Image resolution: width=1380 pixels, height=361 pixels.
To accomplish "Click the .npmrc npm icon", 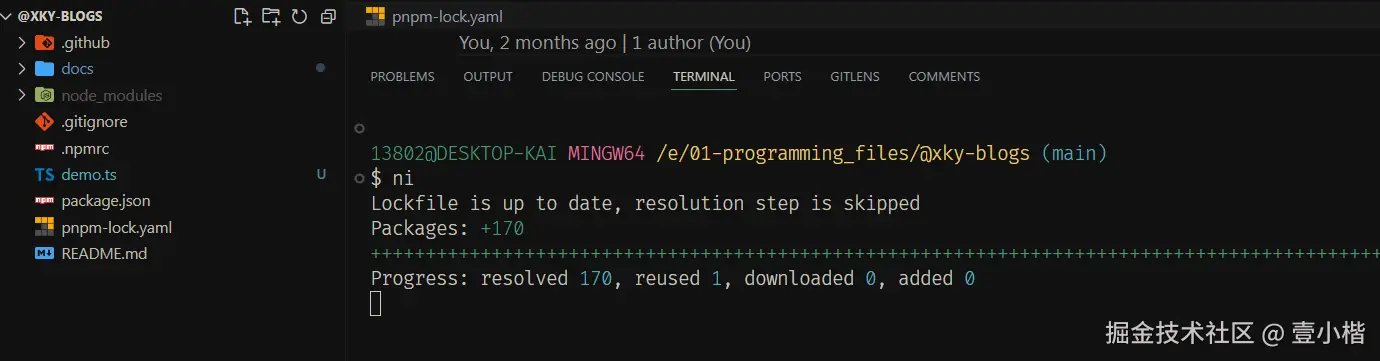I will coord(44,148).
